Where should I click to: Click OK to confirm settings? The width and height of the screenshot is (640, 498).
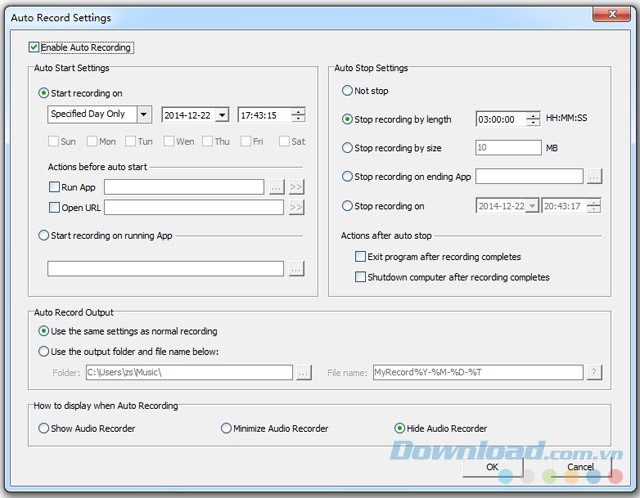[x=491, y=467]
